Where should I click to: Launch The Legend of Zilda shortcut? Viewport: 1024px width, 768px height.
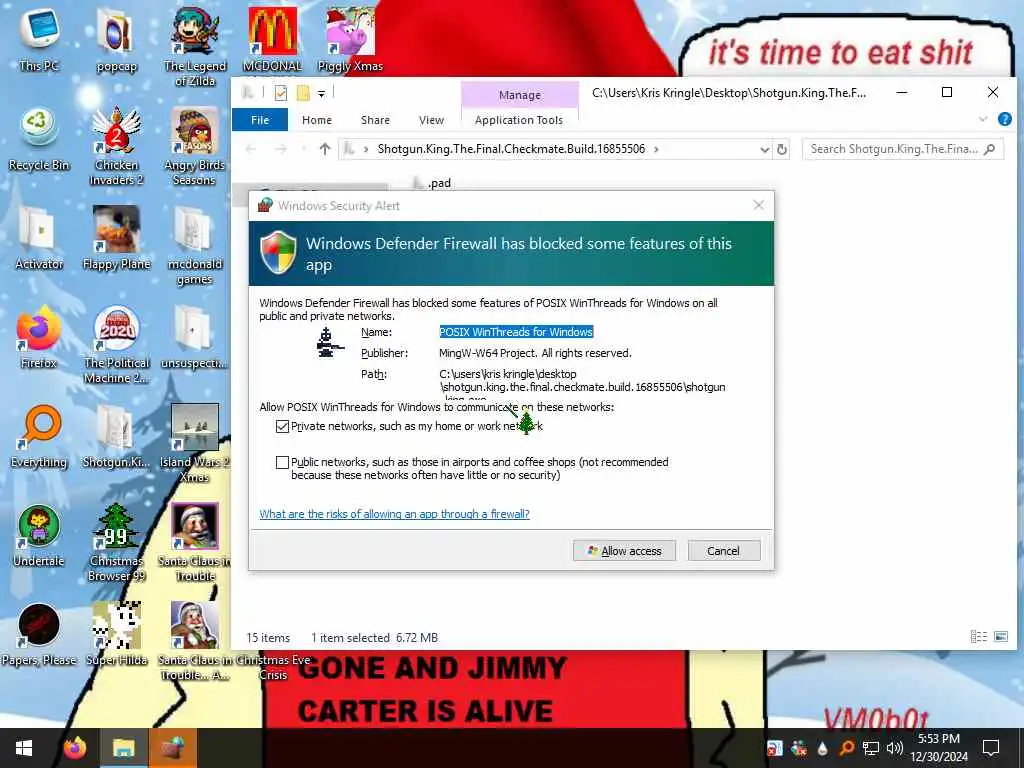pos(195,46)
